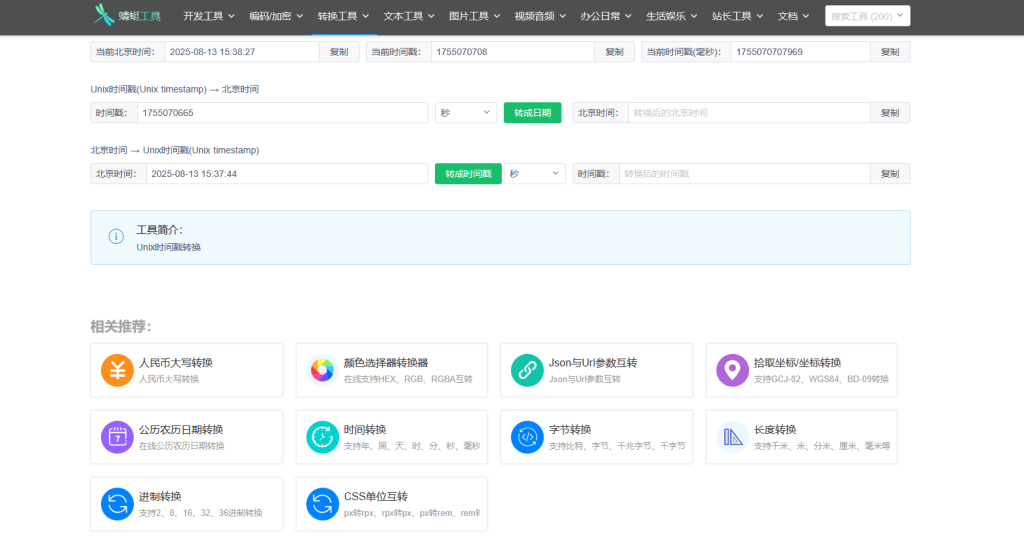This screenshot has width=1024, height=548.
Task: Click the green 转成日期 button
Action: point(532,112)
